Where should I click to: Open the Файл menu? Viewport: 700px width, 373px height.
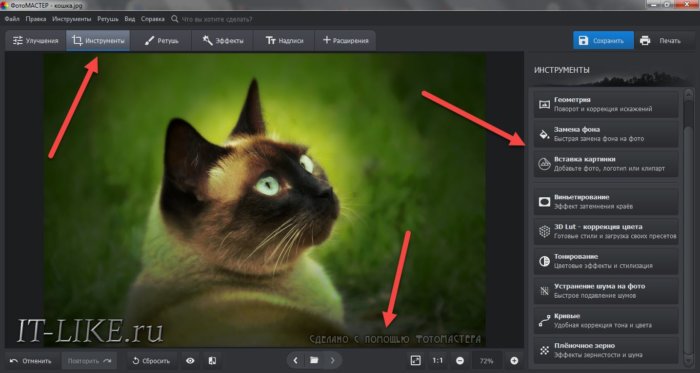click(12, 19)
